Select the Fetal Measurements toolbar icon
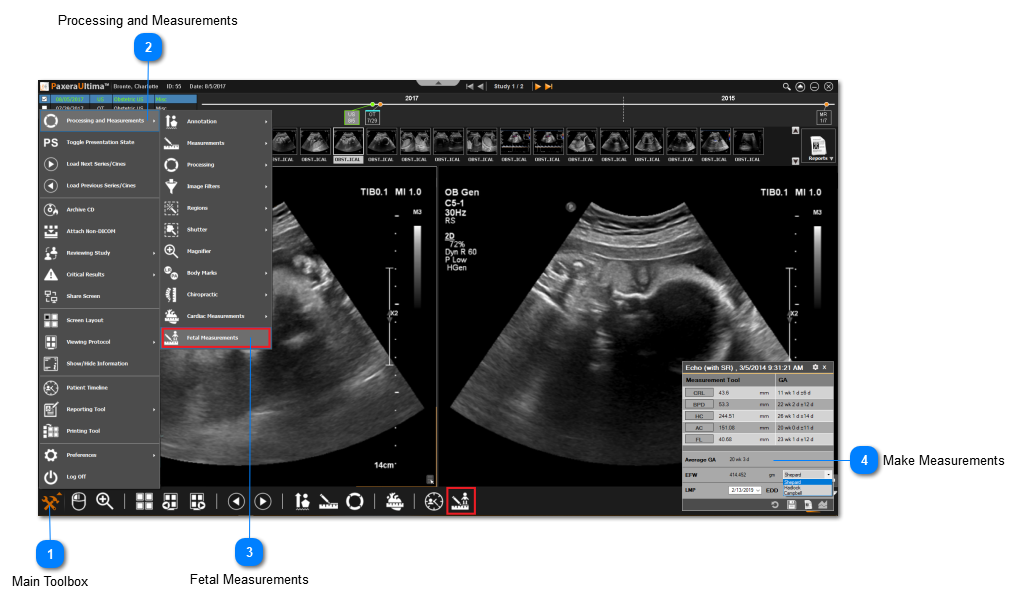The image size is (1021, 605). point(460,501)
